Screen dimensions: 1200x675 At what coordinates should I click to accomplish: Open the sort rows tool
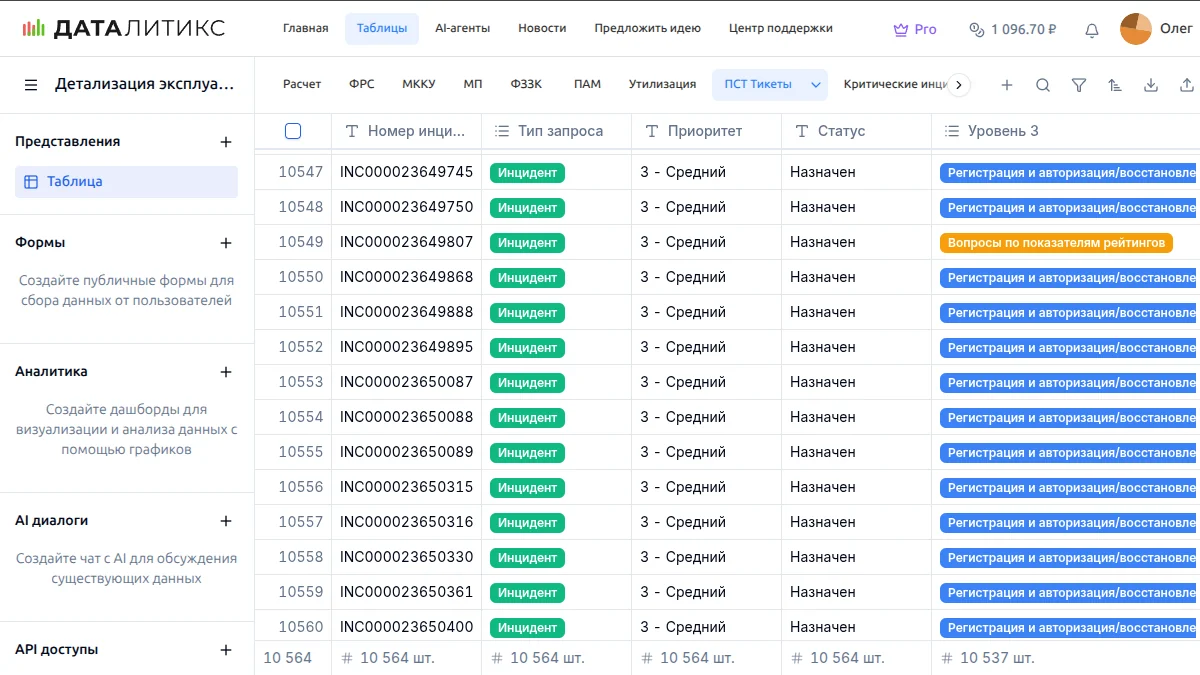[x=1115, y=86]
